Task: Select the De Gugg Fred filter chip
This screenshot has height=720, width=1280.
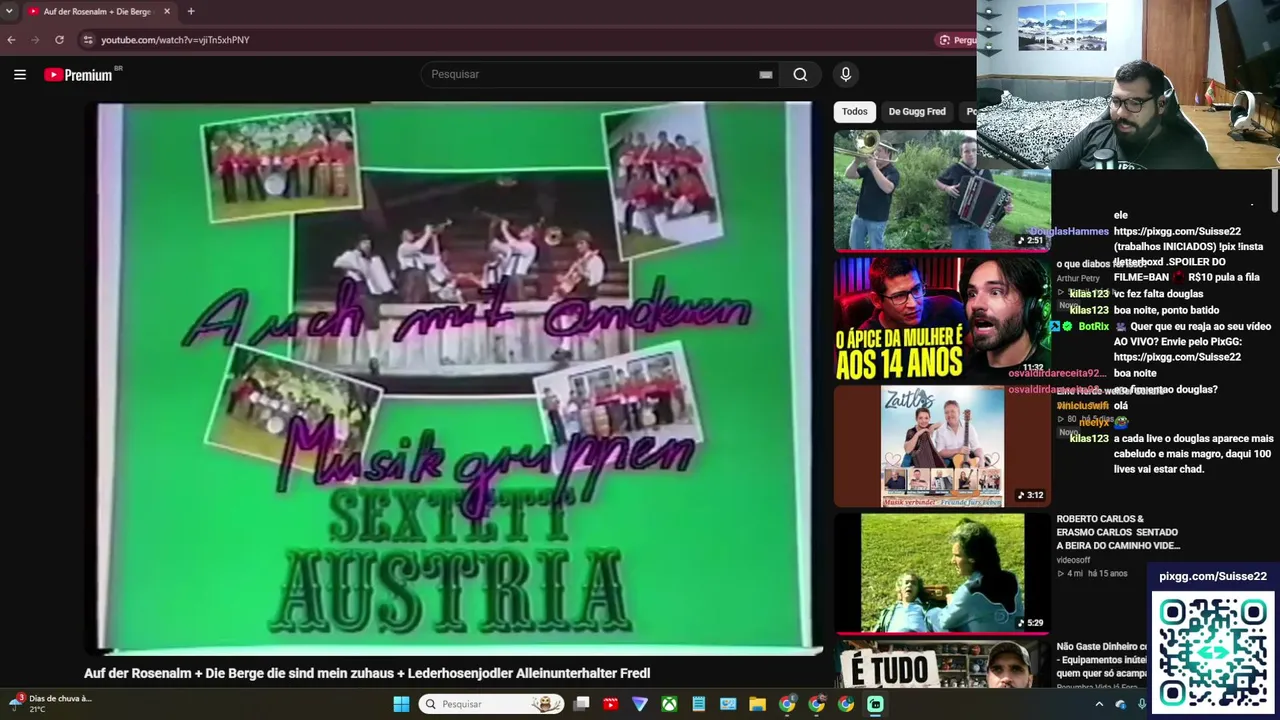Action: (x=917, y=112)
